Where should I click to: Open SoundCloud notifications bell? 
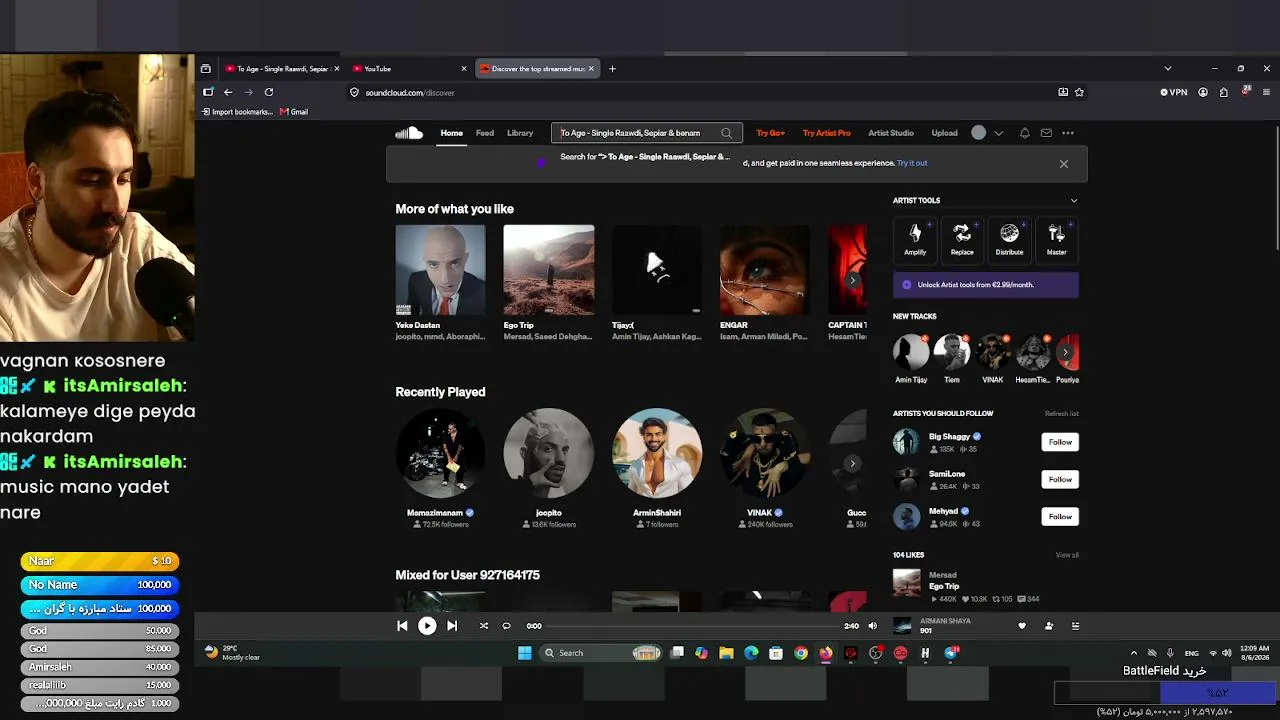point(1024,133)
